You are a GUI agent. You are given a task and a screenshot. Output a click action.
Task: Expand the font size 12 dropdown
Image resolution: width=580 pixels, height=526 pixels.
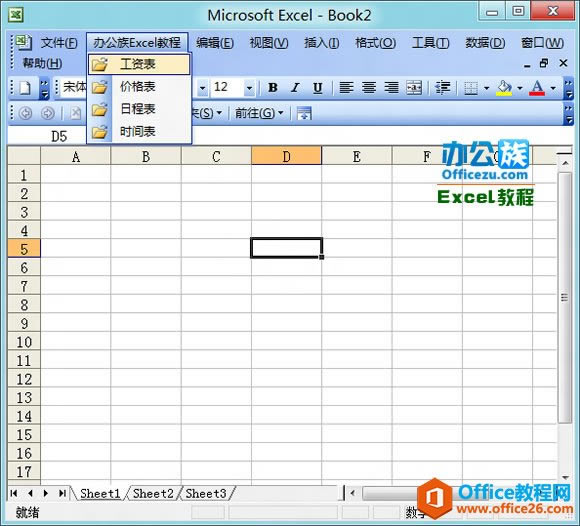click(249, 88)
